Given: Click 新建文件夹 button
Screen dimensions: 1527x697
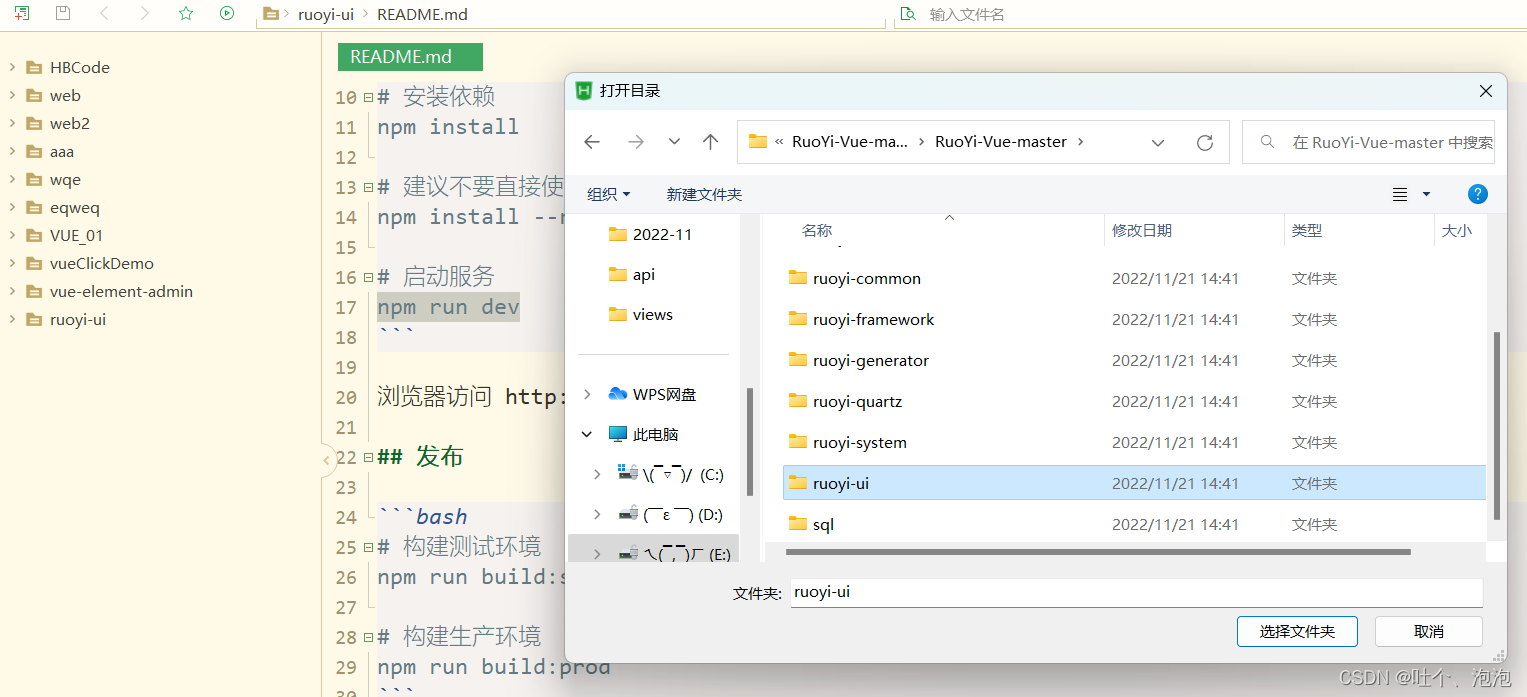Looking at the screenshot, I should pos(704,194).
